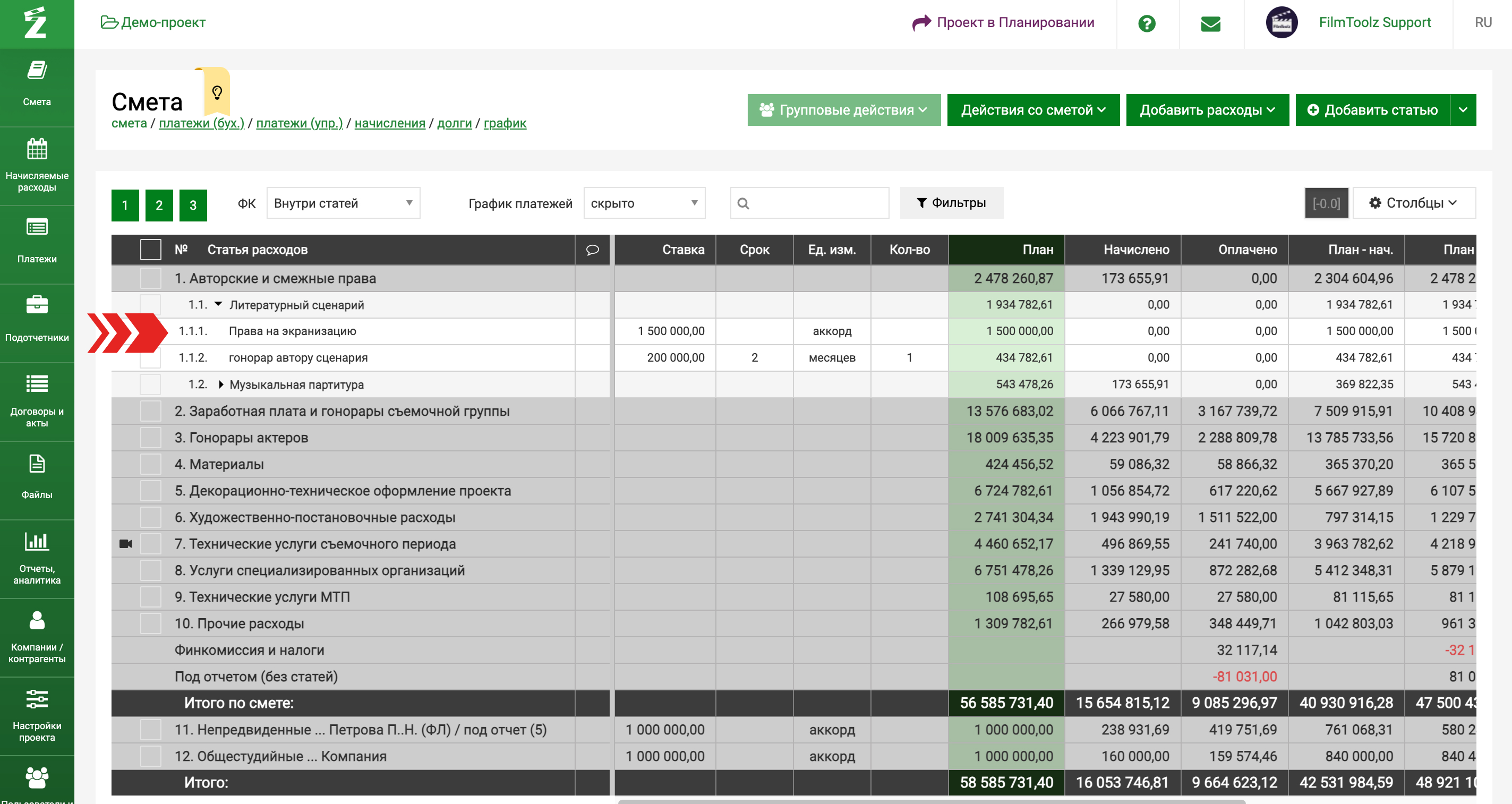The image size is (1512, 804).
Task: Switch to долги tab
Action: pyautogui.click(x=454, y=123)
